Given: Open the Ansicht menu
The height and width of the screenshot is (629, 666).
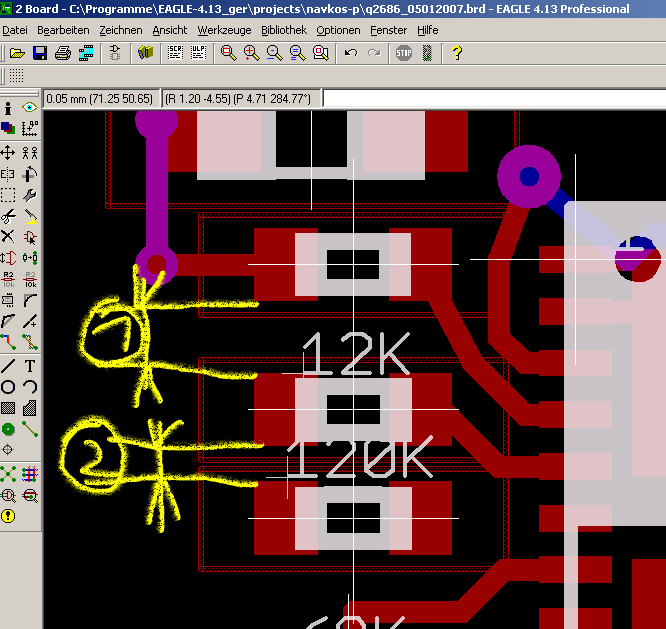Looking at the screenshot, I should click(170, 30).
